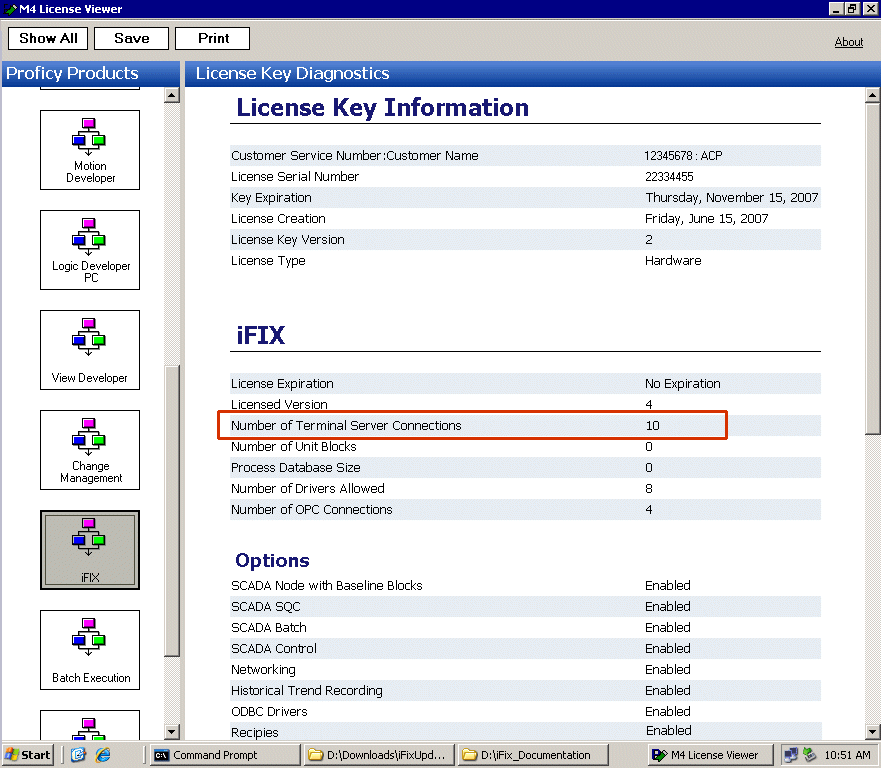Click the network computers tray icon

(791, 755)
